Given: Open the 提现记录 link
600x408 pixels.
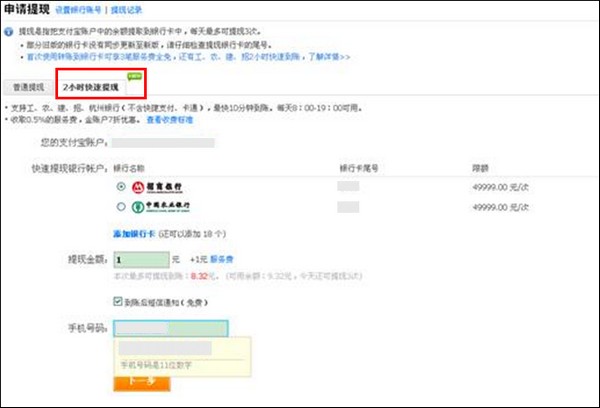Looking at the screenshot, I should [x=126, y=10].
